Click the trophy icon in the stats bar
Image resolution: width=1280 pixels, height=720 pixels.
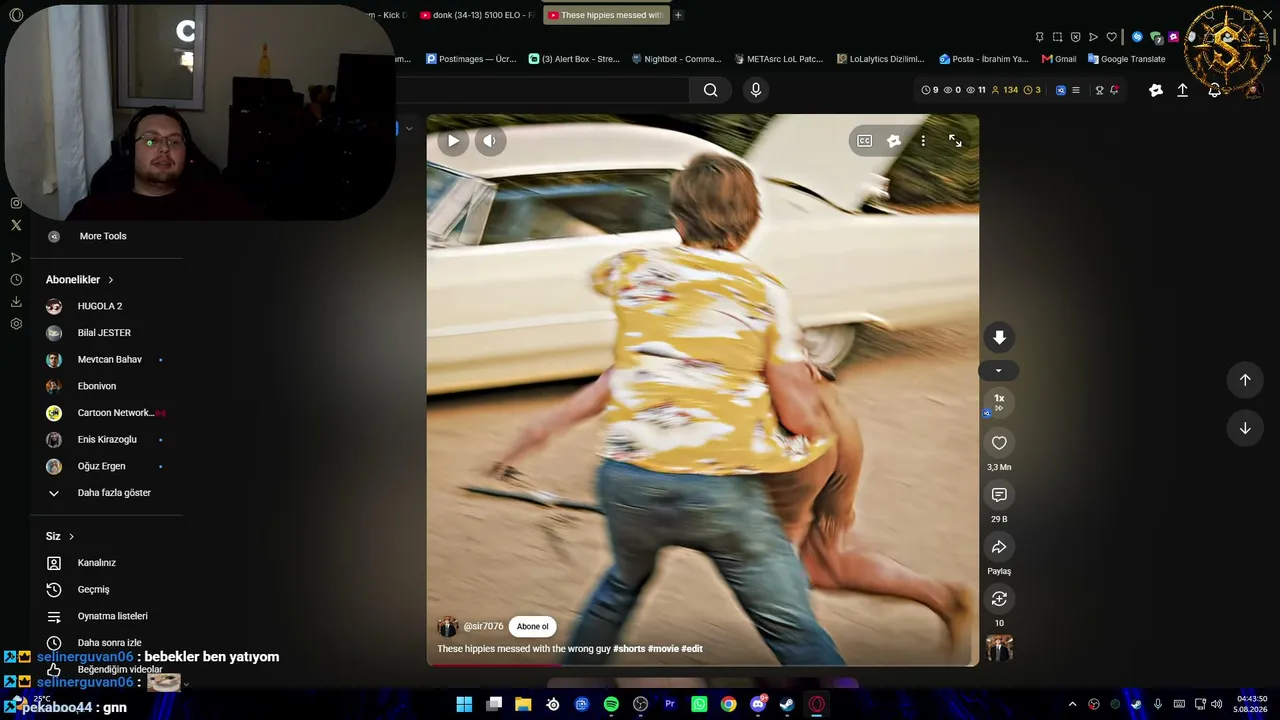(1099, 90)
